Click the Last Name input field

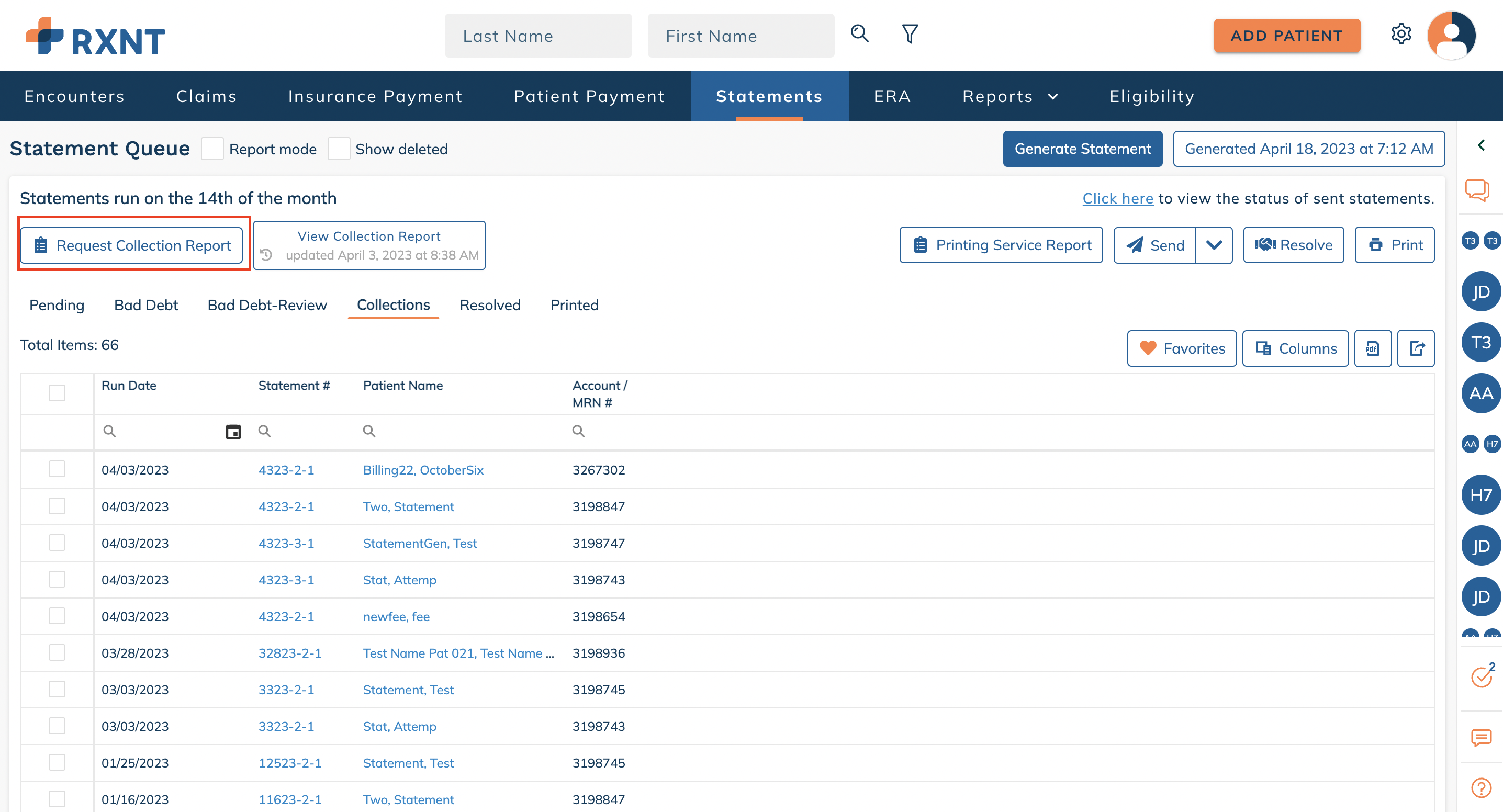click(x=538, y=35)
